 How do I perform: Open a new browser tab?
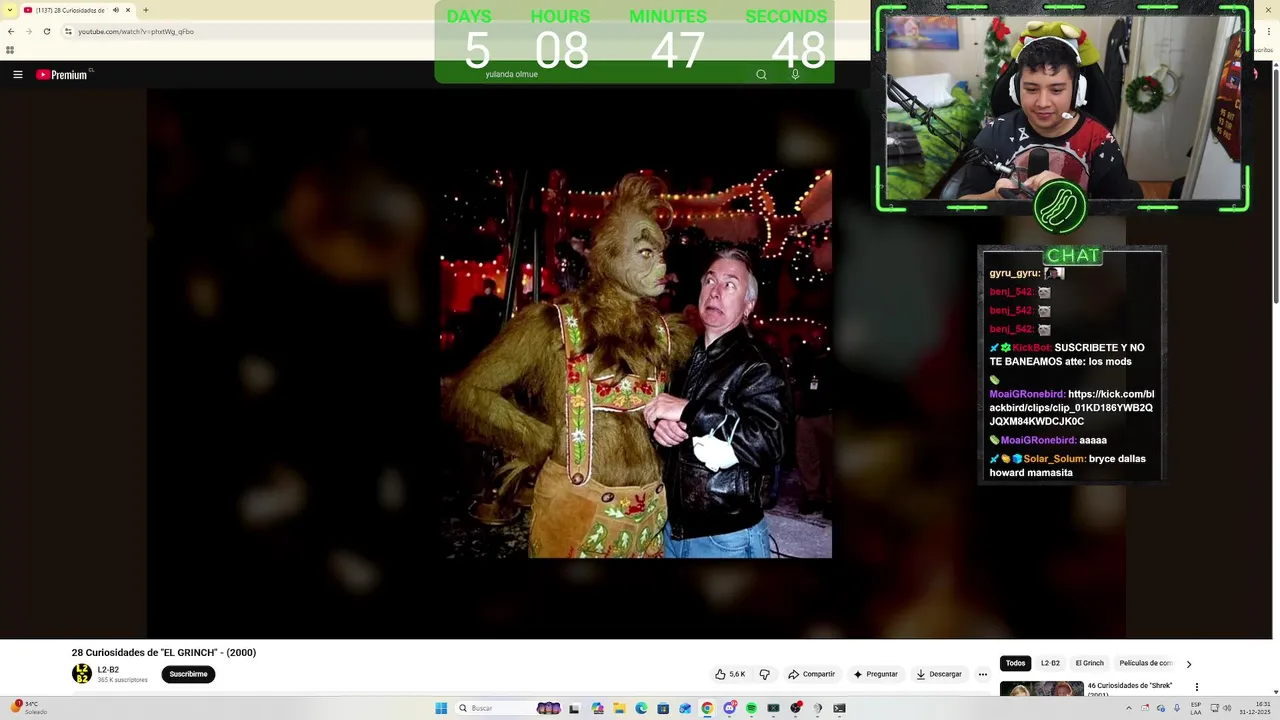point(146,10)
